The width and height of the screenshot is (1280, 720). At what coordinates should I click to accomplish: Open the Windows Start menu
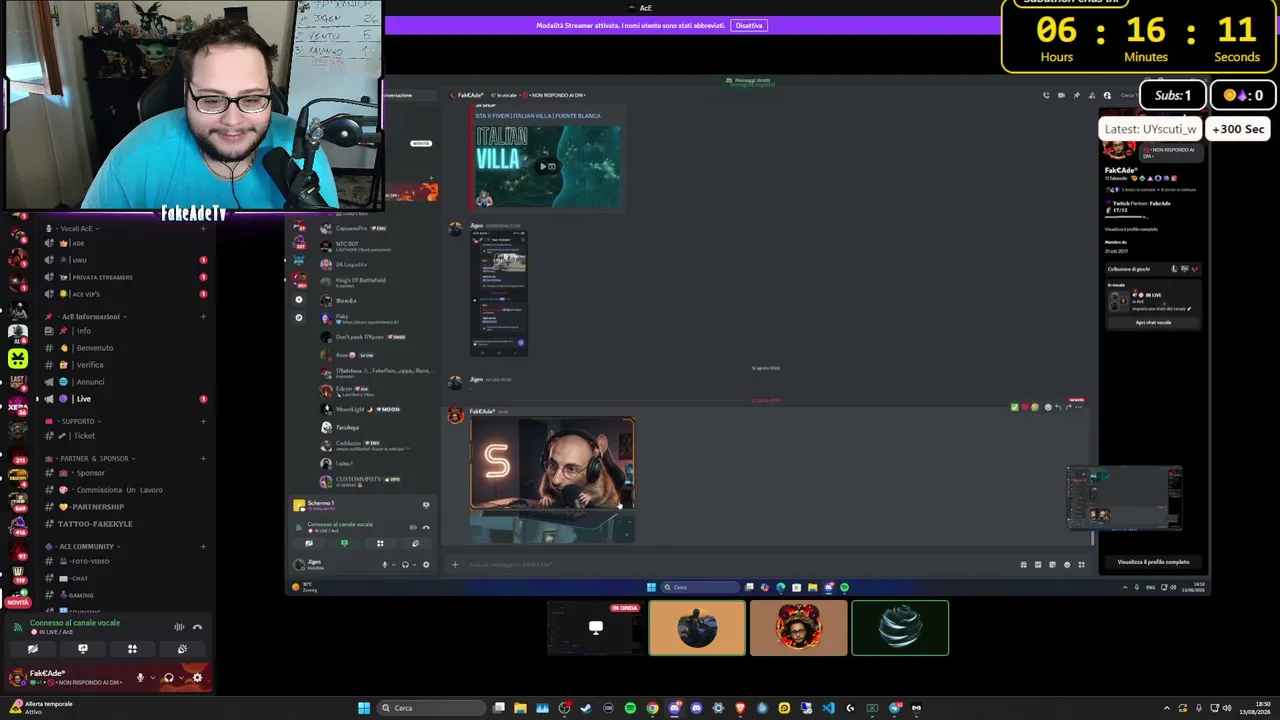(364, 708)
